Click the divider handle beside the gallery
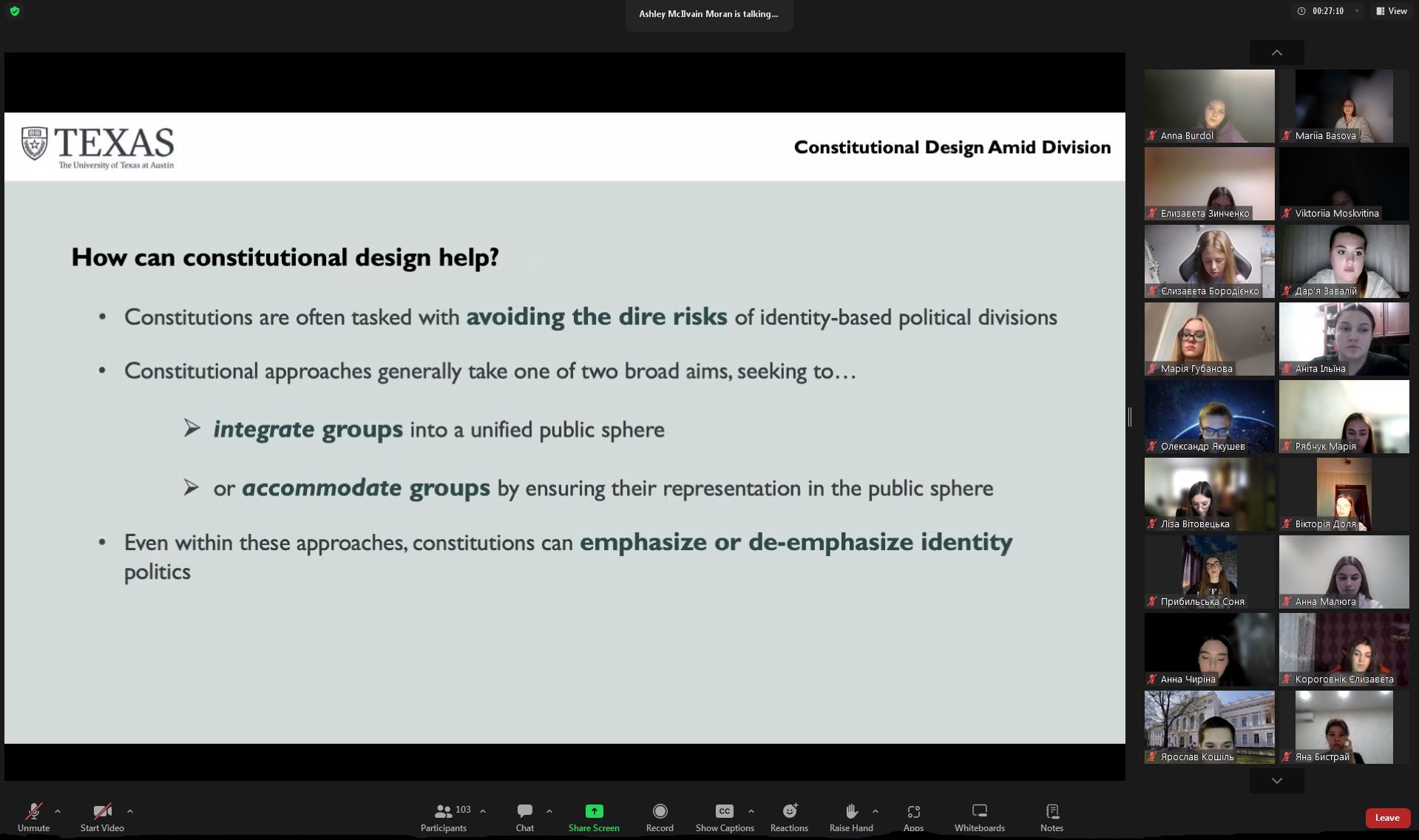1419x840 pixels. (1130, 417)
